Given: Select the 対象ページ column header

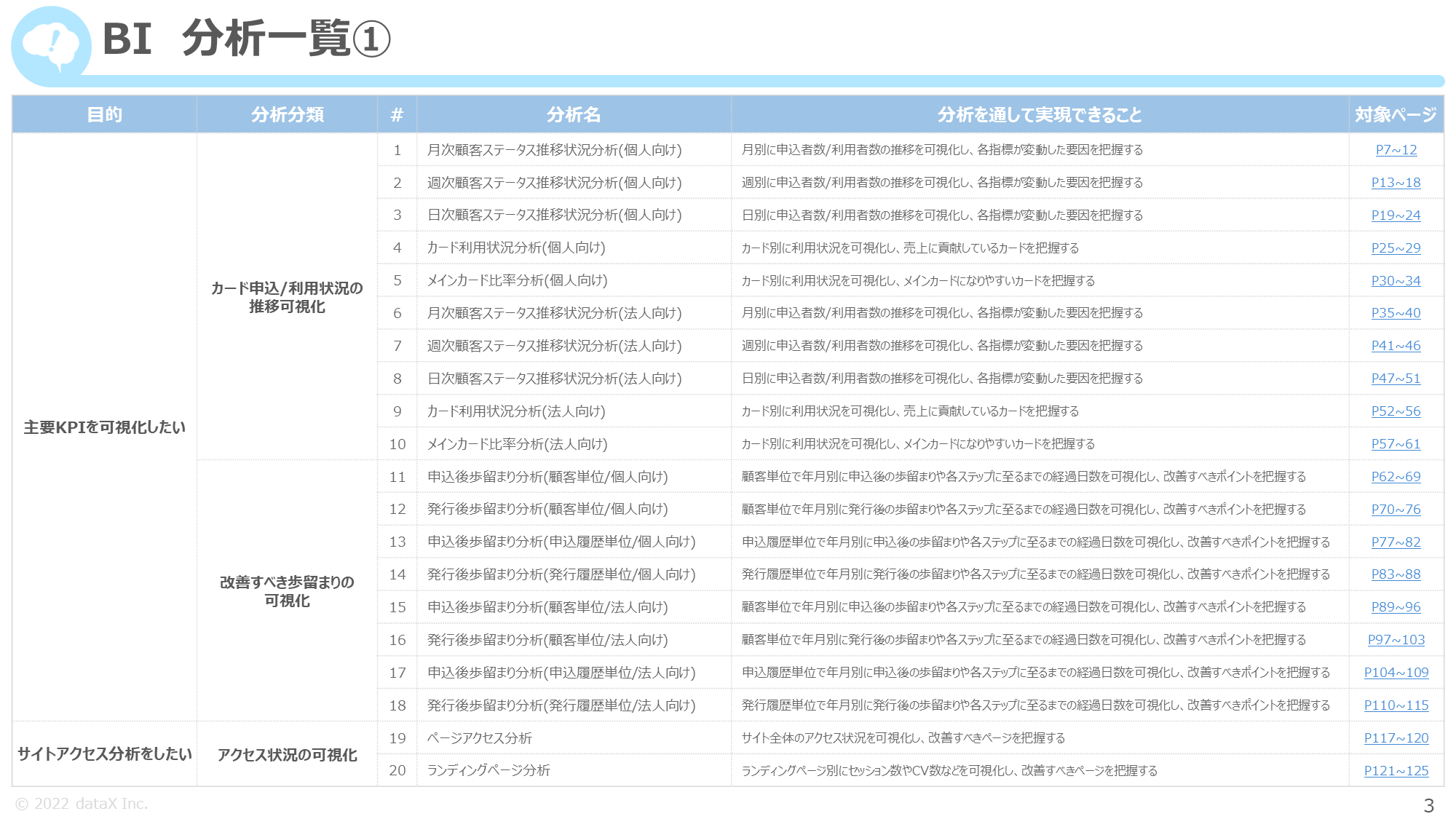Looking at the screenshot, I should 1396,114.
